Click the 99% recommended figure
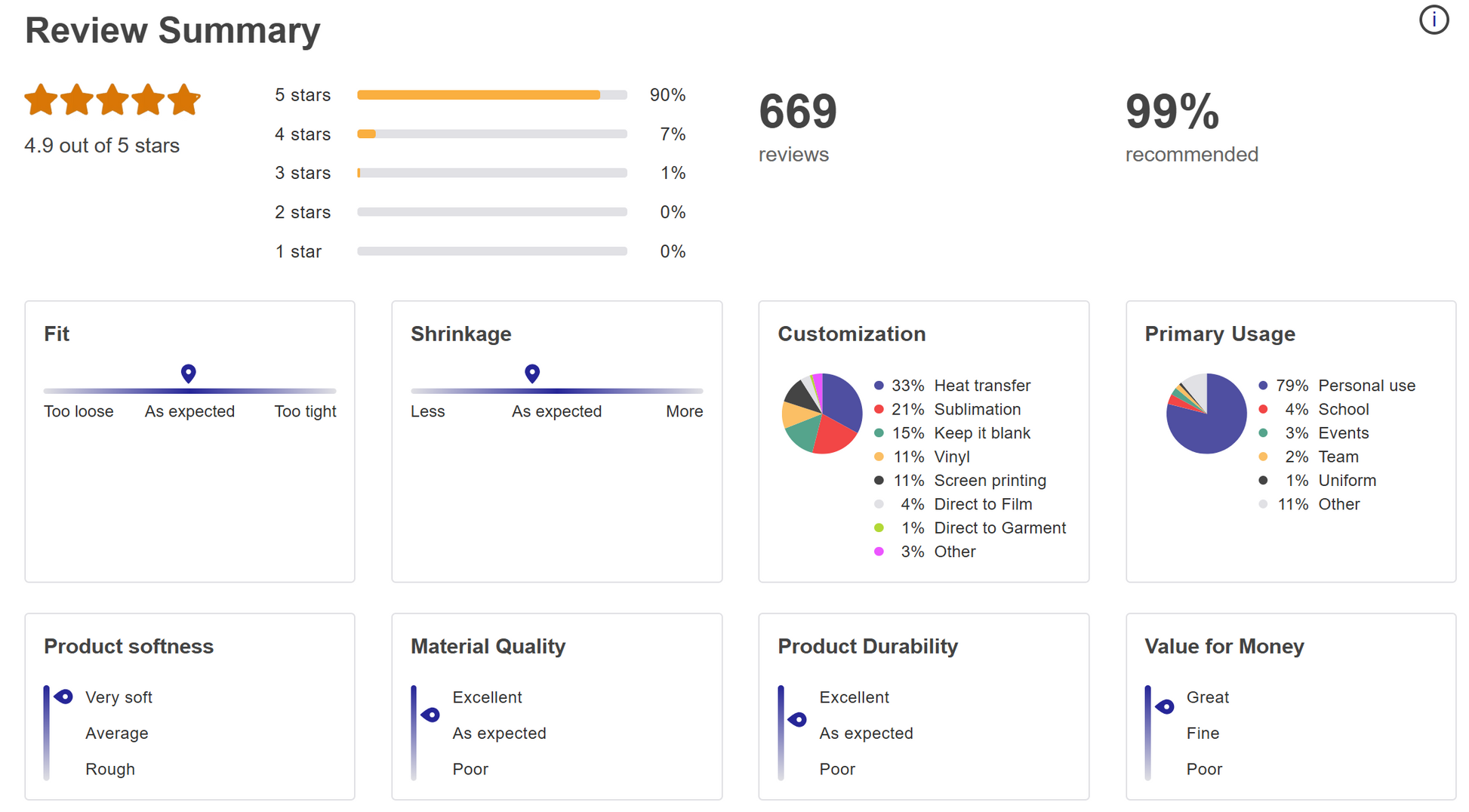Viewport: 1469px width, 812px height. 1172,113
